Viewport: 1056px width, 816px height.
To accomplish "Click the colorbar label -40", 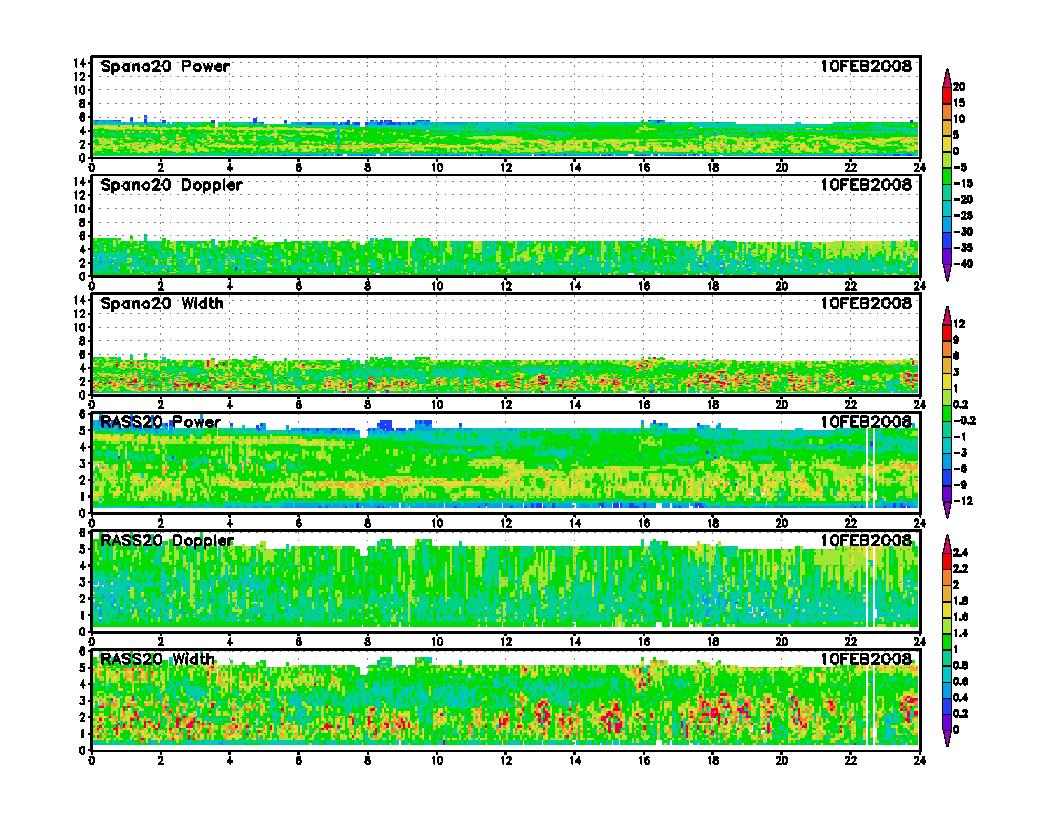I will coord(963,264).
